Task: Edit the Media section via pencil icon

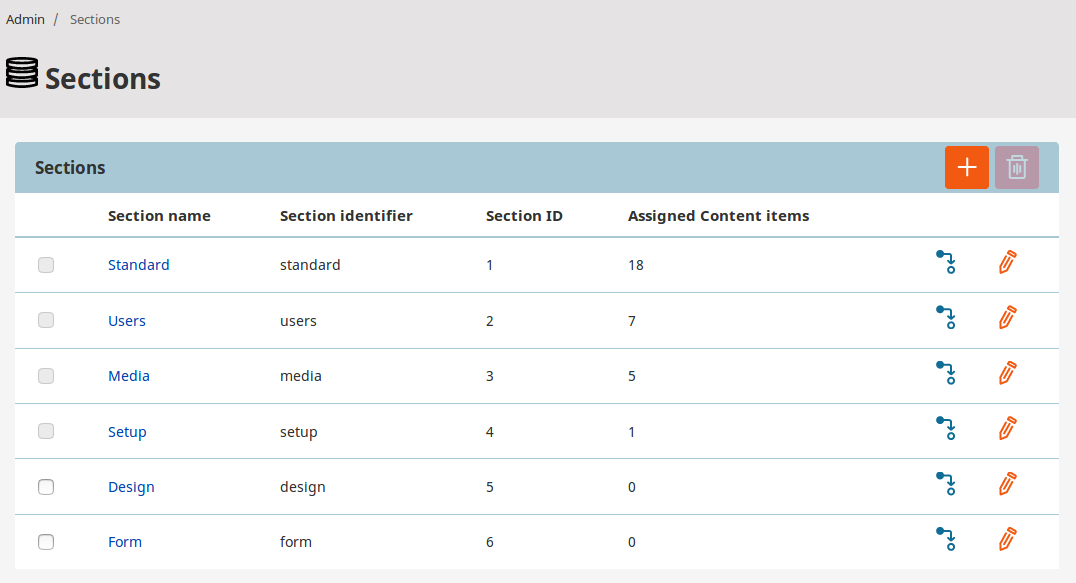Action: pos(1007,373)
